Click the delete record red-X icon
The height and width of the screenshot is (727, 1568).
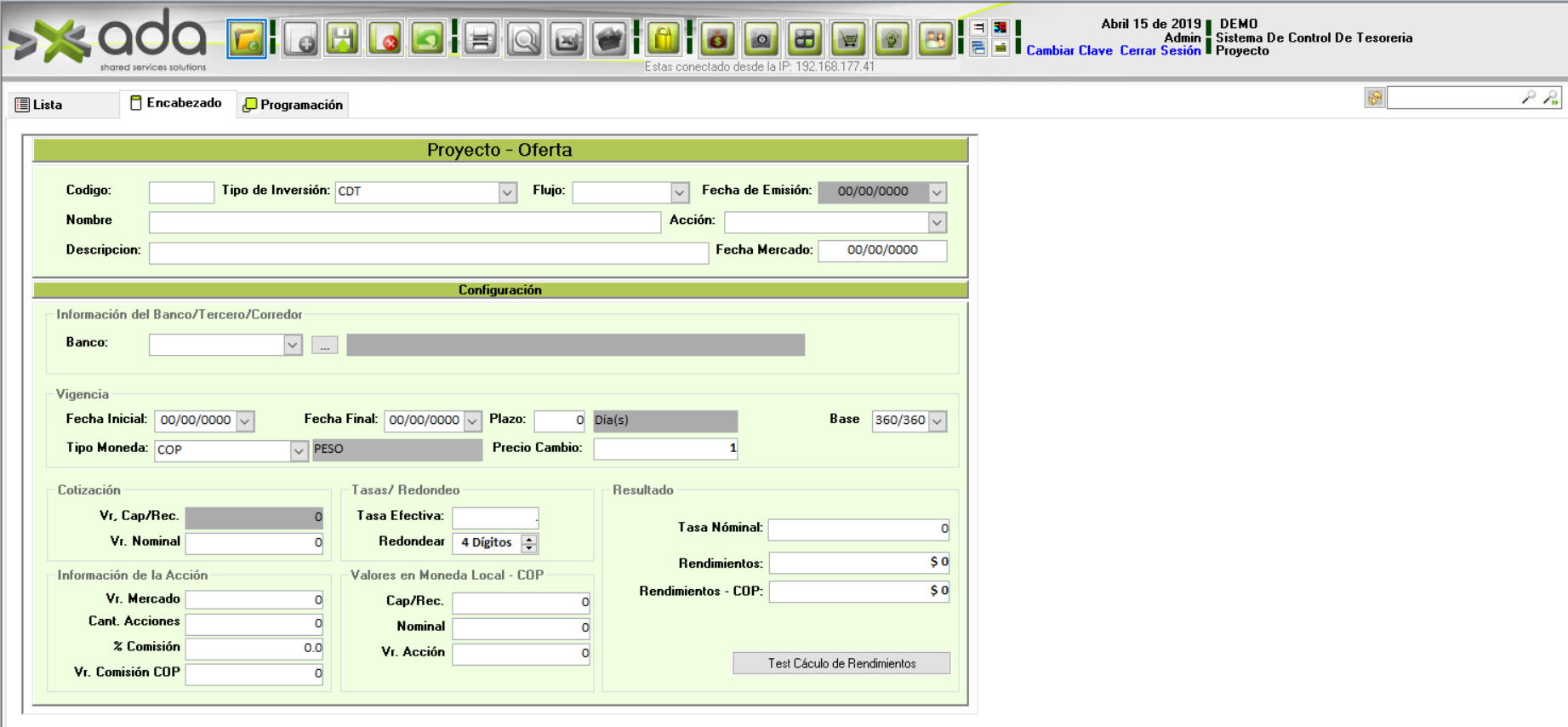[385, 39]
